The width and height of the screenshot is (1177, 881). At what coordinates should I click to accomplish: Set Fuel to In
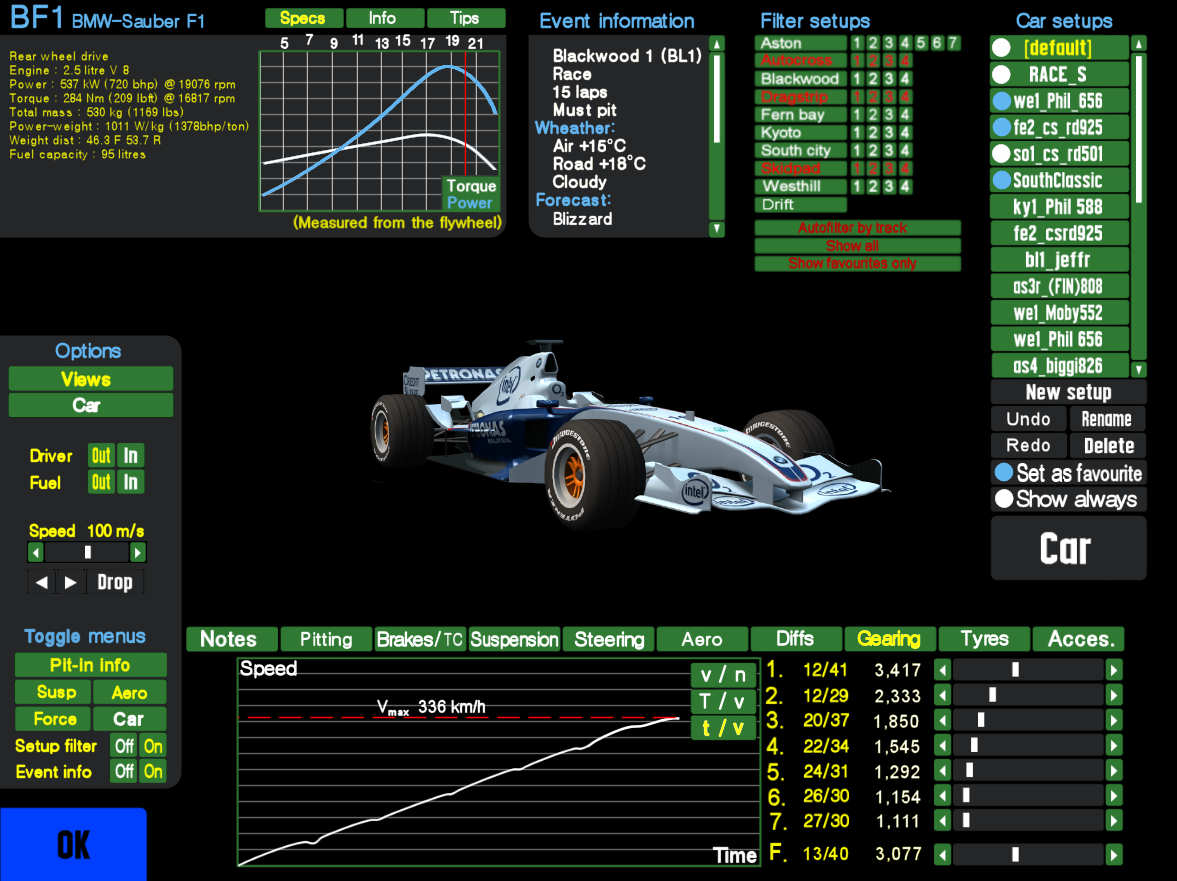[x=131, y=482]
